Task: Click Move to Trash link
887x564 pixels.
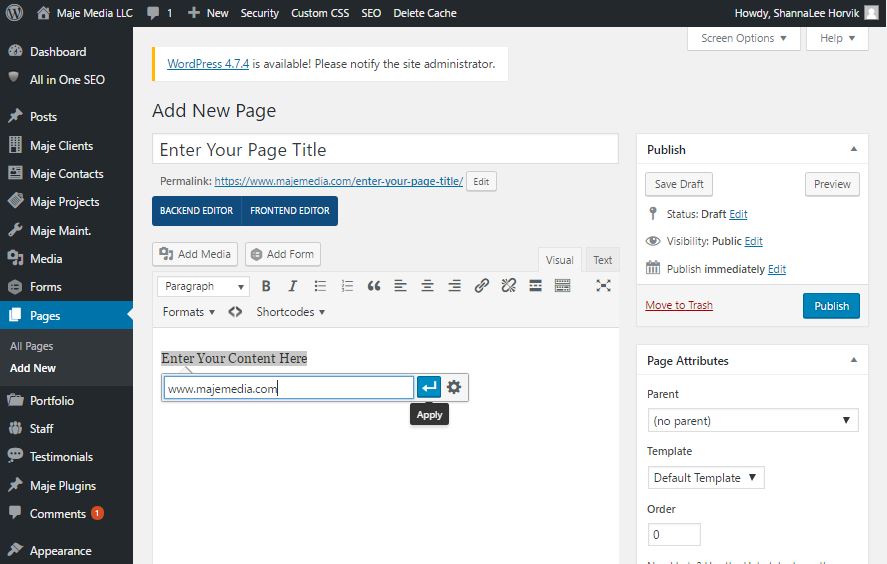Action: (679, 305)
